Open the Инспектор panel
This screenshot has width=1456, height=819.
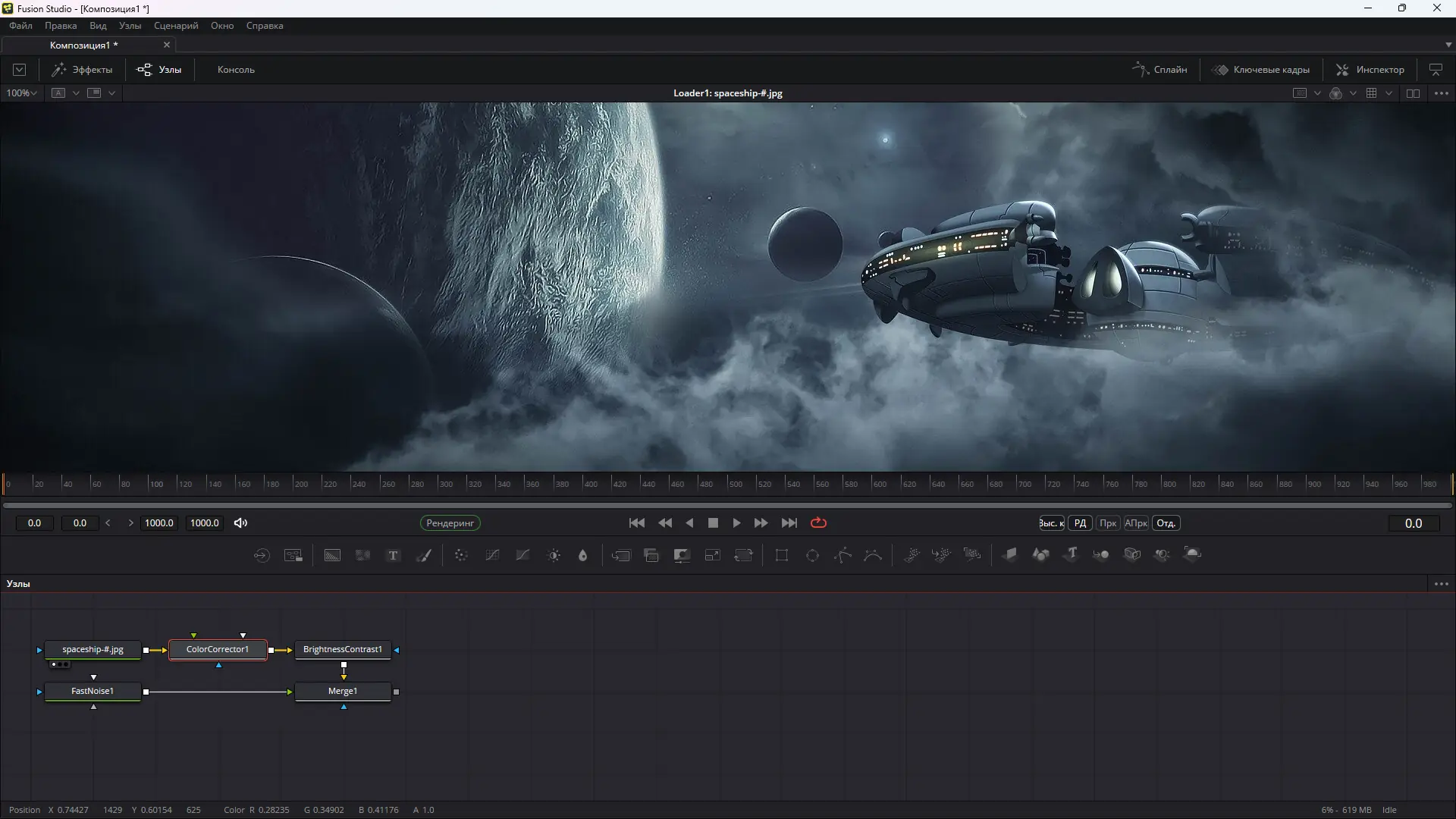point(1370,69)
